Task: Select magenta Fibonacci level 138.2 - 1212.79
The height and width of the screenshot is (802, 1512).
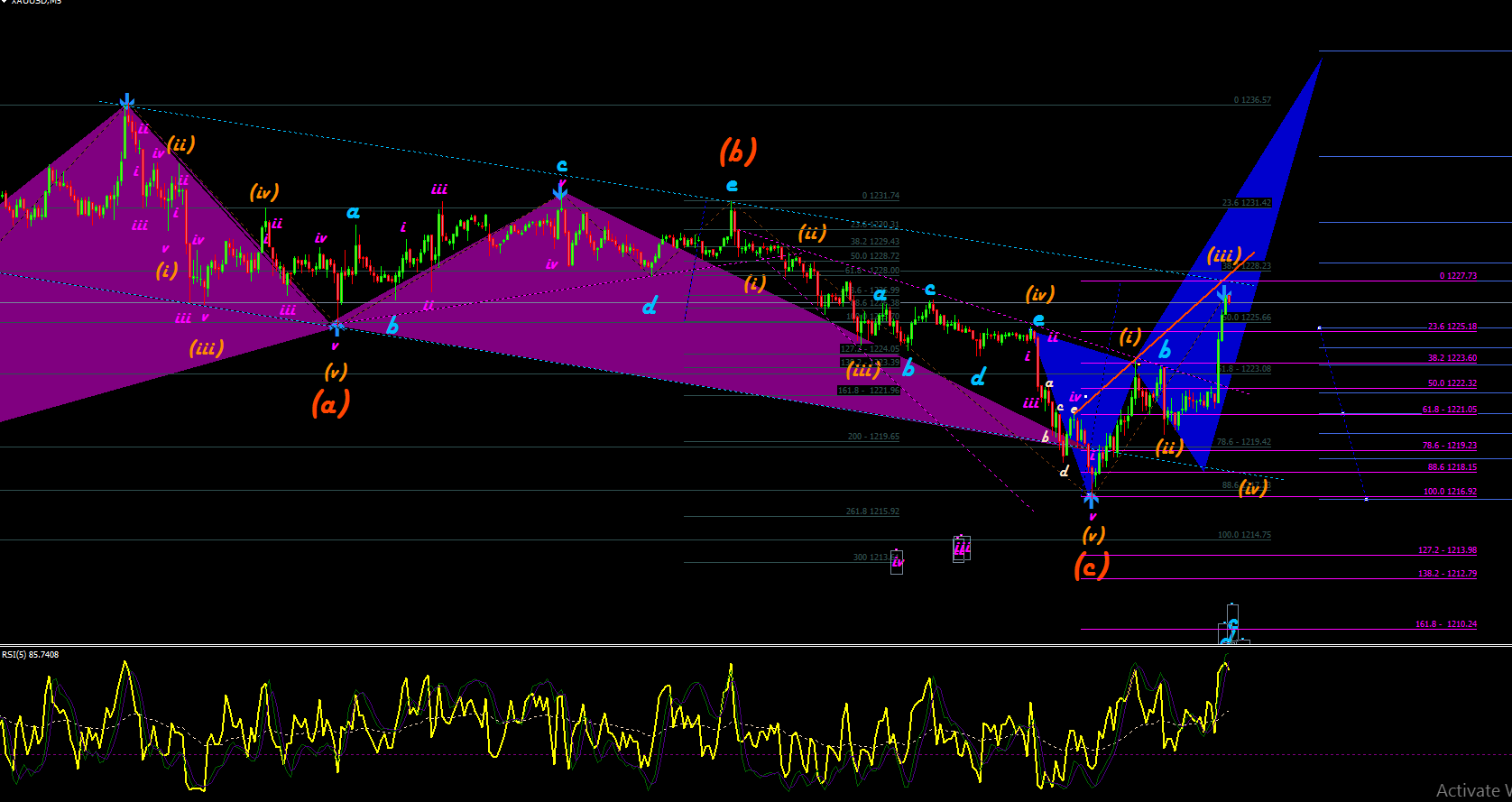Action: click(1447, 574)
